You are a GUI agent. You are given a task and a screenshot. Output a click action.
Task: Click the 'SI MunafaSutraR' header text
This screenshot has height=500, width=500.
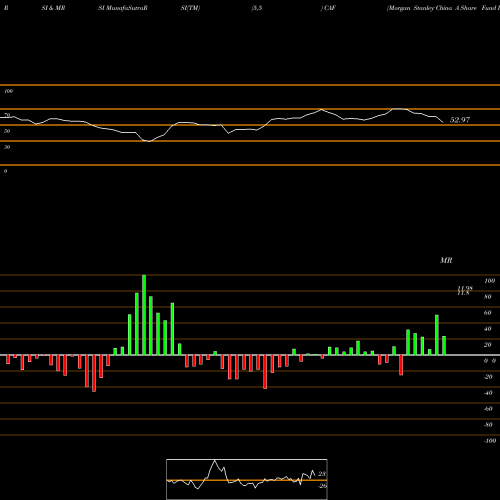pyautogui.click(x=123, y=8)
